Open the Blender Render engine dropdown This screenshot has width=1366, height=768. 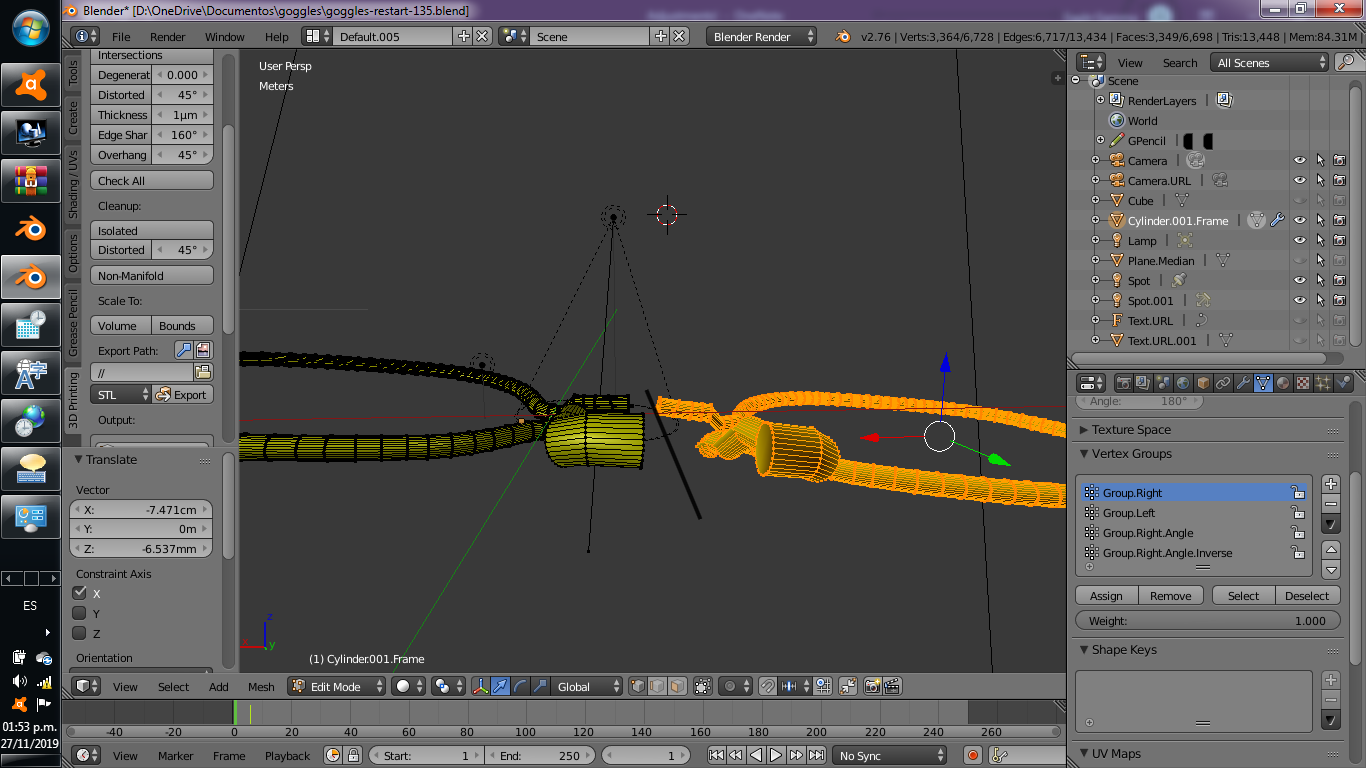click(762, 36)
